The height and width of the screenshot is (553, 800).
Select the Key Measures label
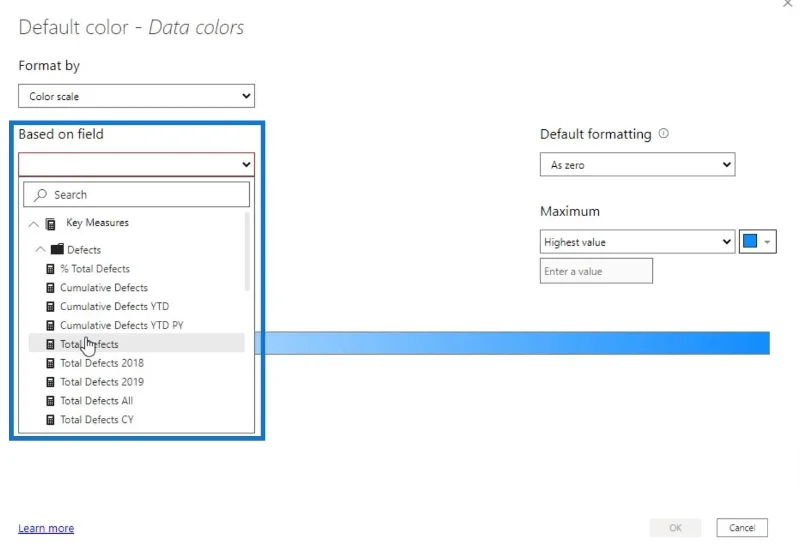97,222
